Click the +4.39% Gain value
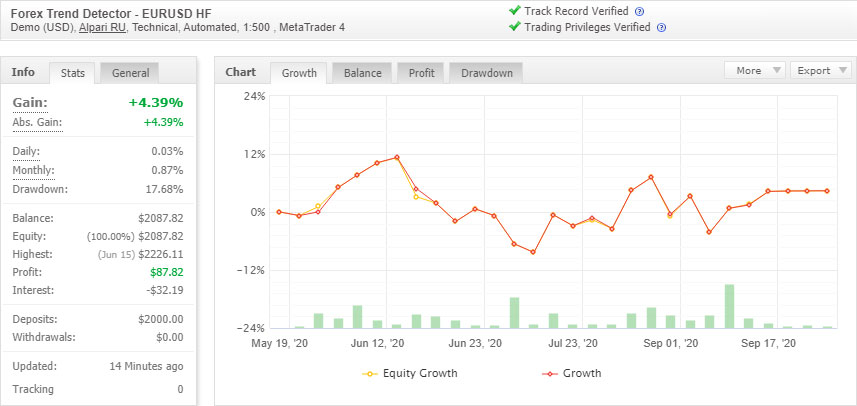The width and height of the screenshot is (857, 406). pyautogui.click(x=156, y=103)
